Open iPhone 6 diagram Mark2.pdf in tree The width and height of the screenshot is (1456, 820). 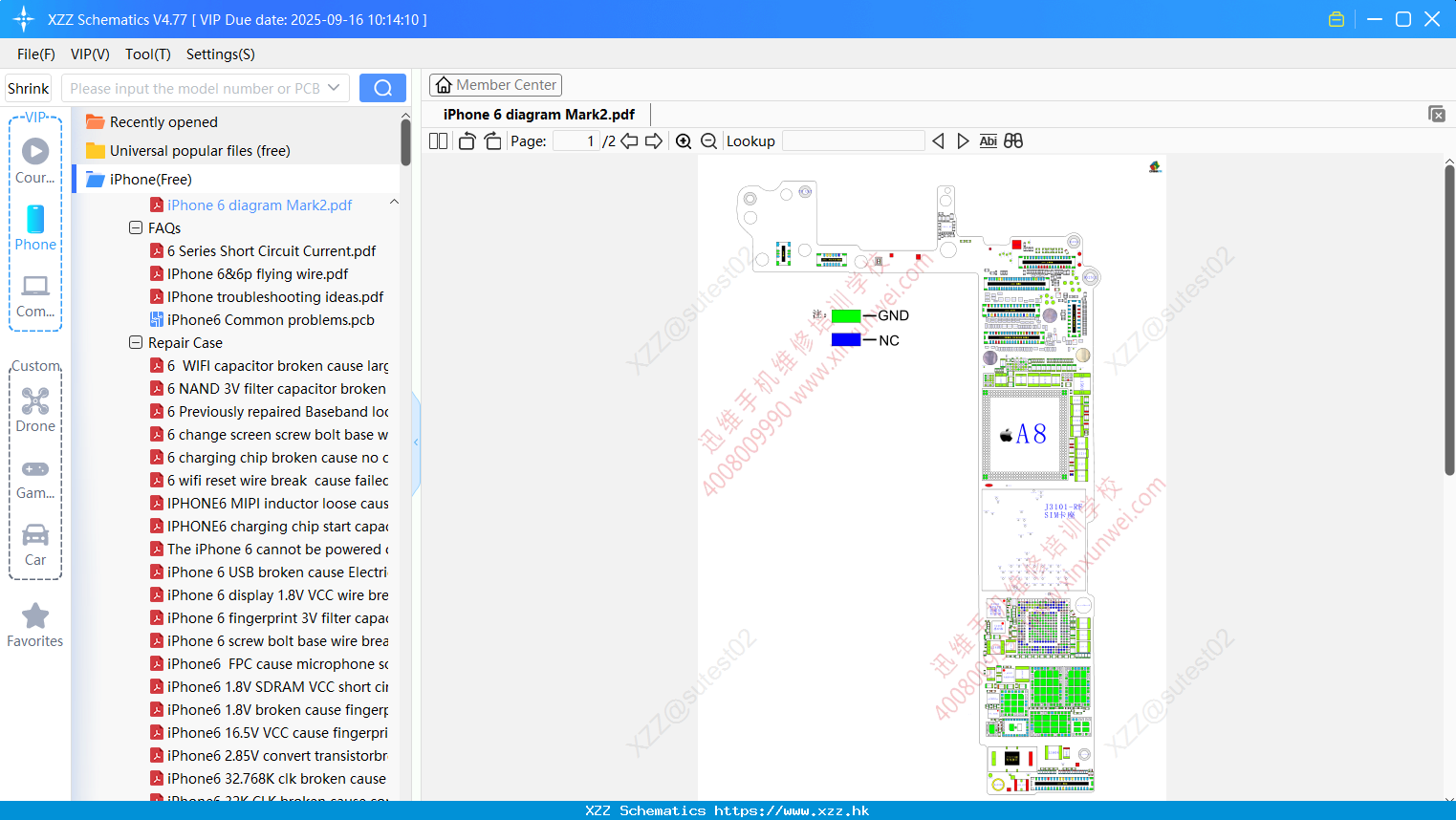tap(259, 205)
